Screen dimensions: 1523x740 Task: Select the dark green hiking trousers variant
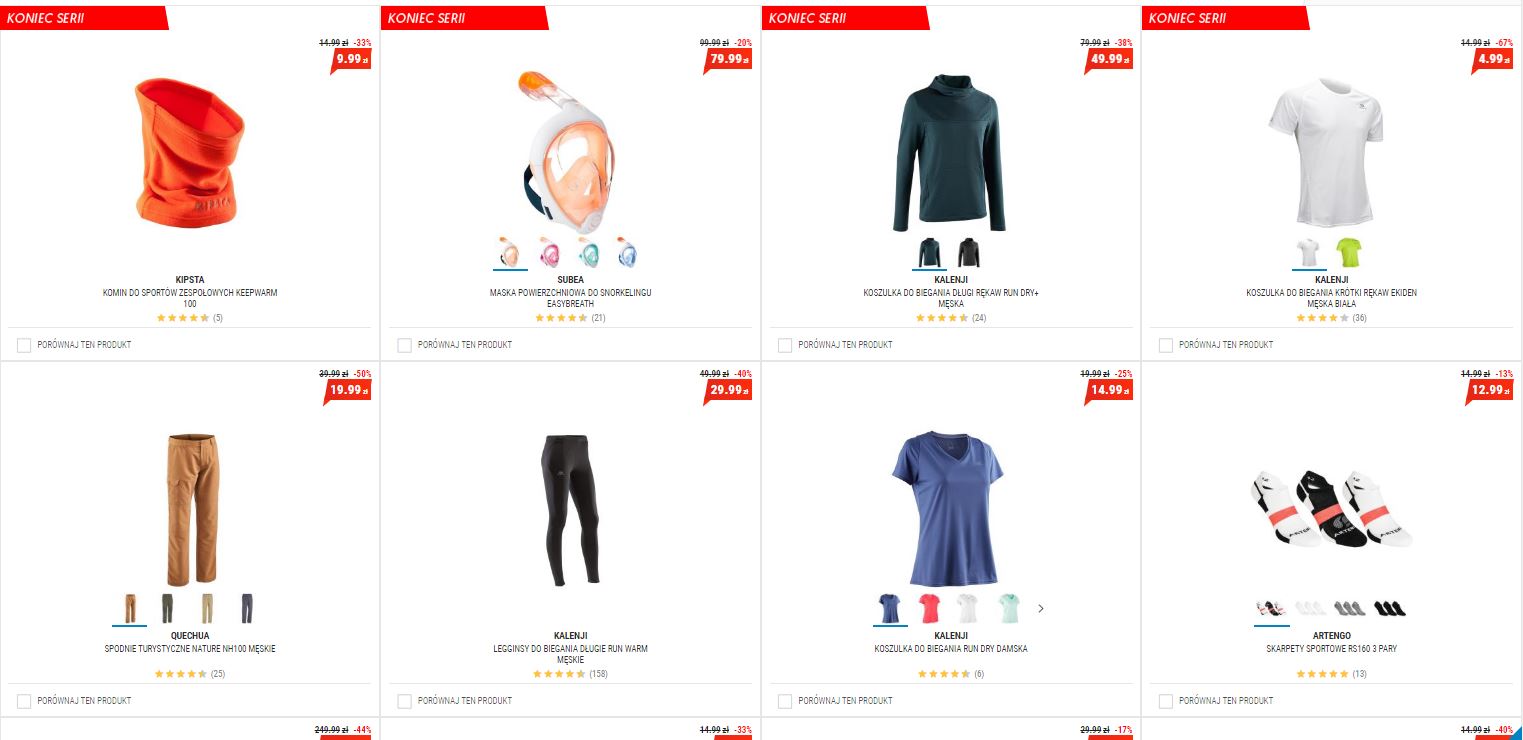[x=168, y=608]
